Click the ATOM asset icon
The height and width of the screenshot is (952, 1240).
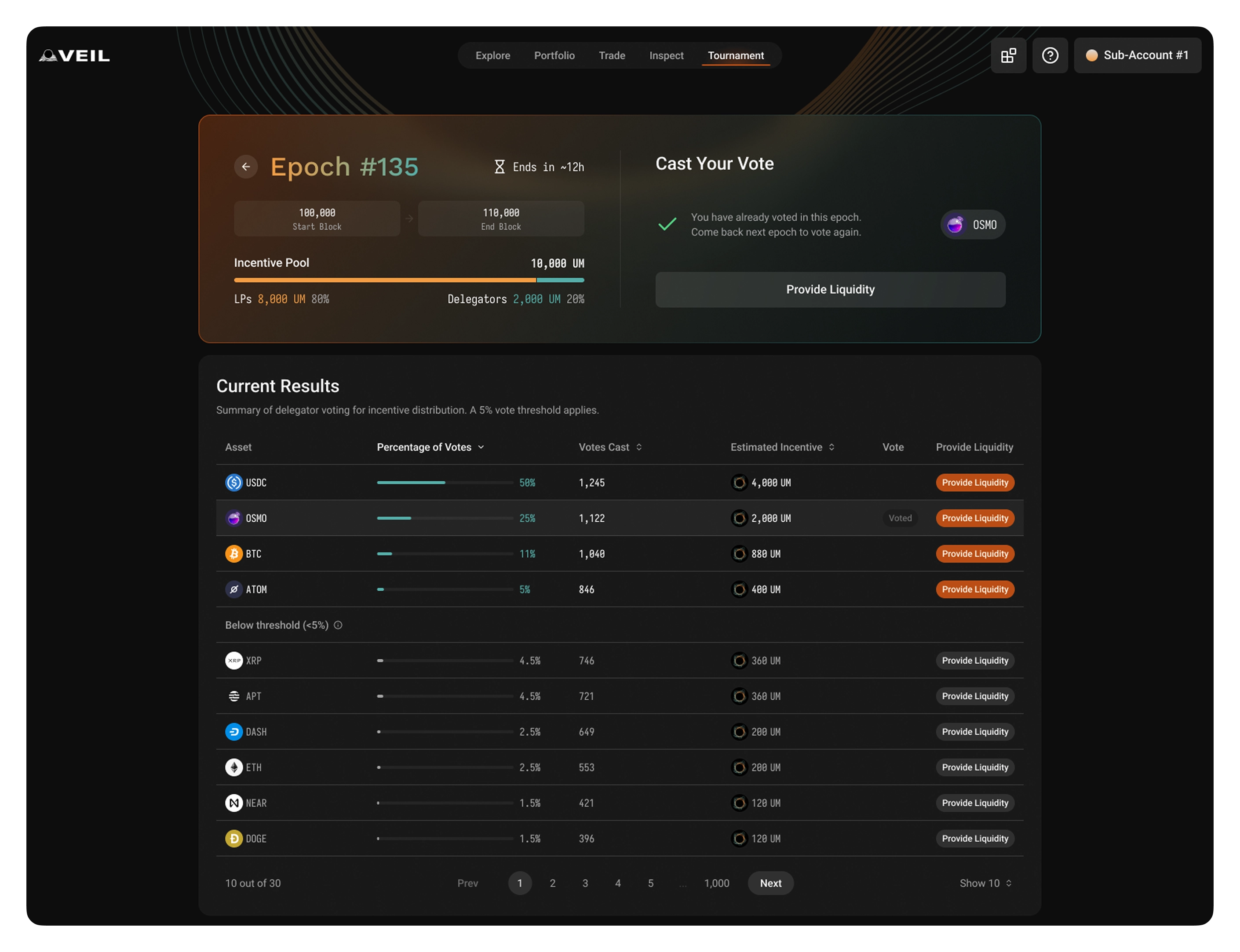pos(233,589)
